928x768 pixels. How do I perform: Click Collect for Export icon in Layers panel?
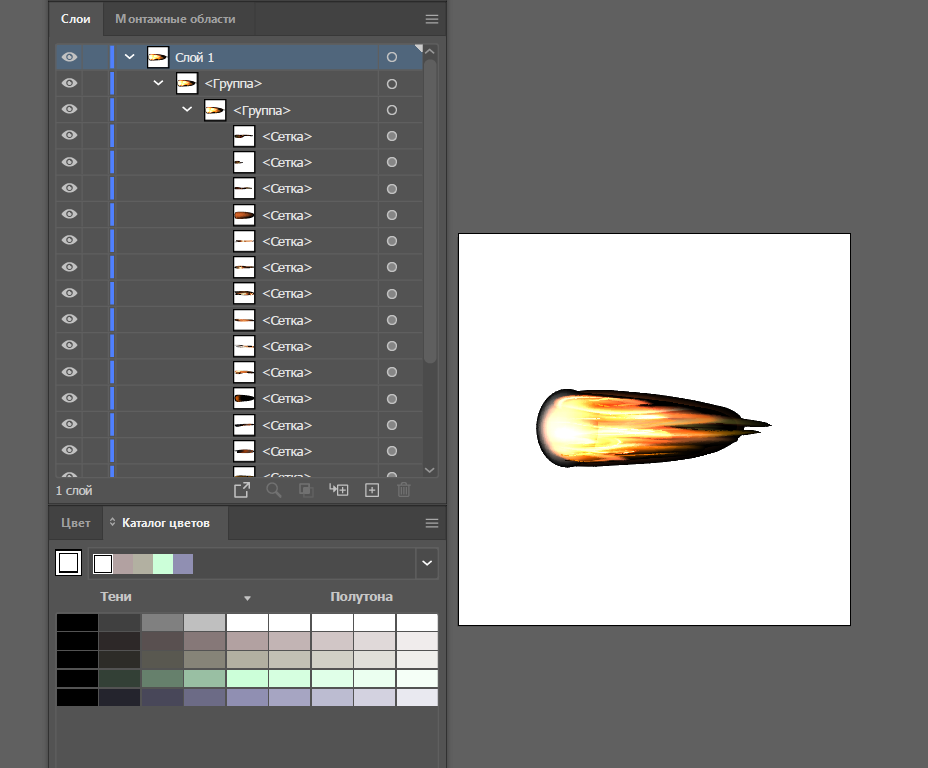pos(241,490)
